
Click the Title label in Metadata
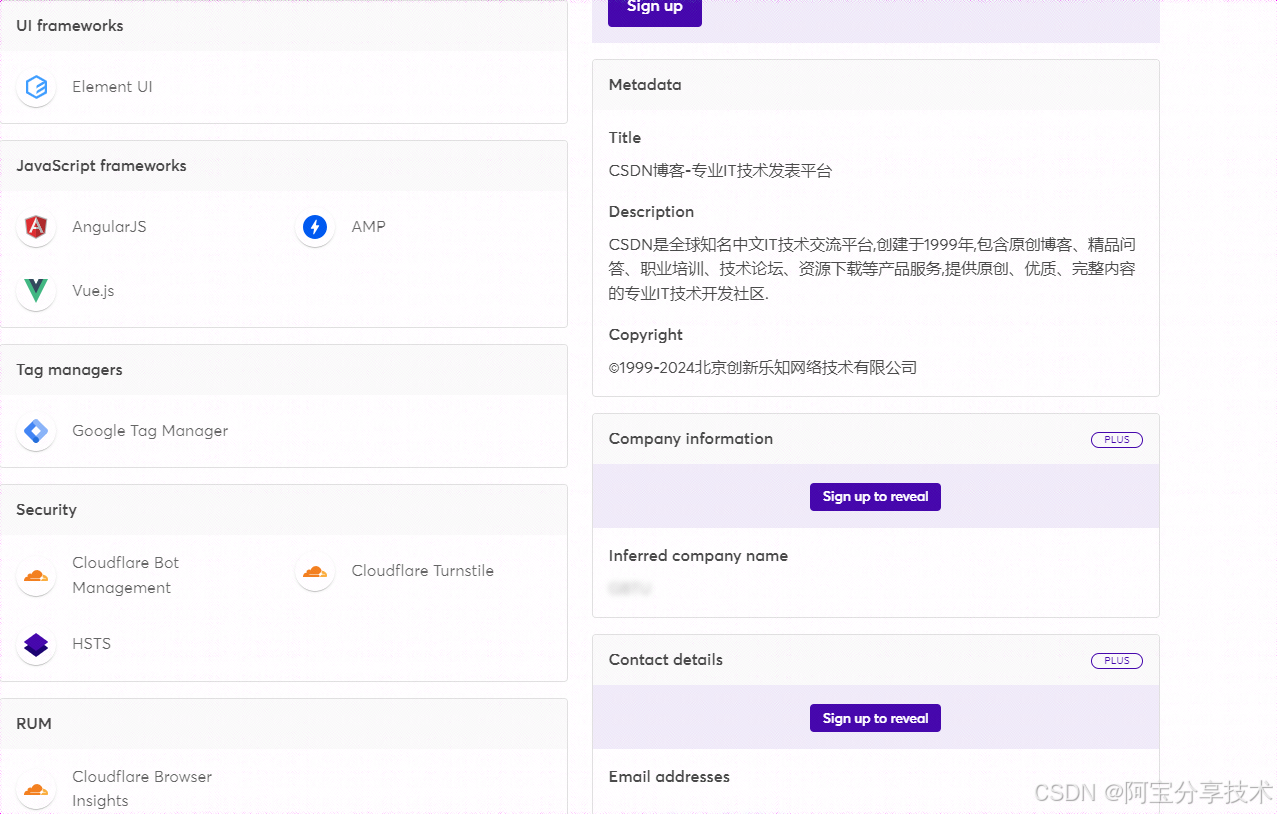point(625,138)
